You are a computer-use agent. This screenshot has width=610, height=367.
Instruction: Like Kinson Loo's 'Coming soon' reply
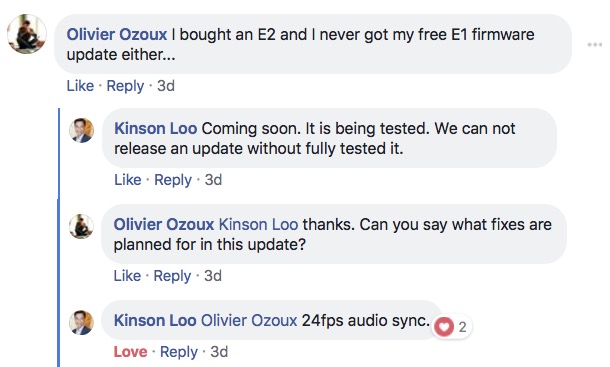(x=128, y=180)
